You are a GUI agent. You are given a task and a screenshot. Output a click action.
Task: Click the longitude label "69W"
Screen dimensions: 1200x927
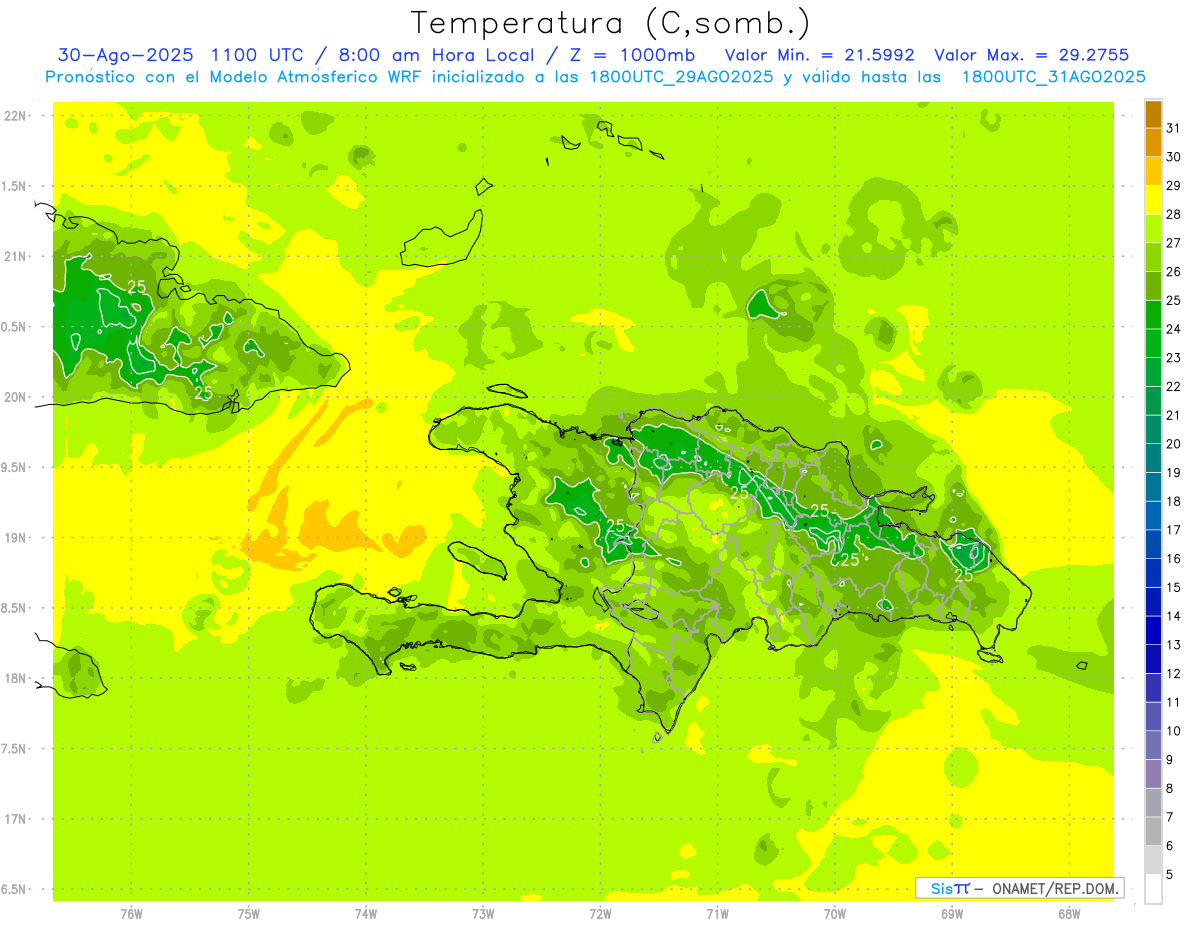(952, 914)
